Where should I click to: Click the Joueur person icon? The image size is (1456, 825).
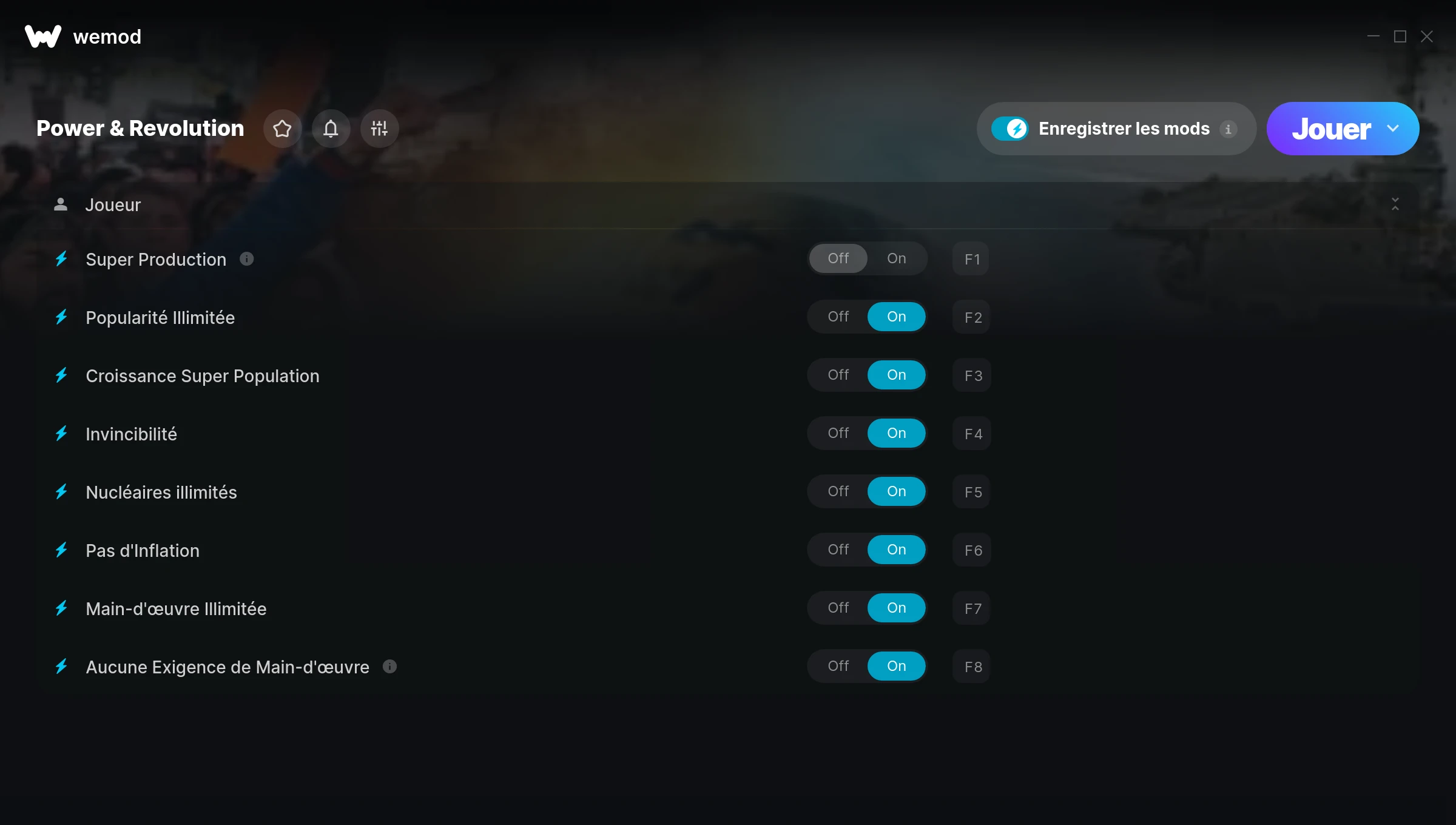[61, 204]
